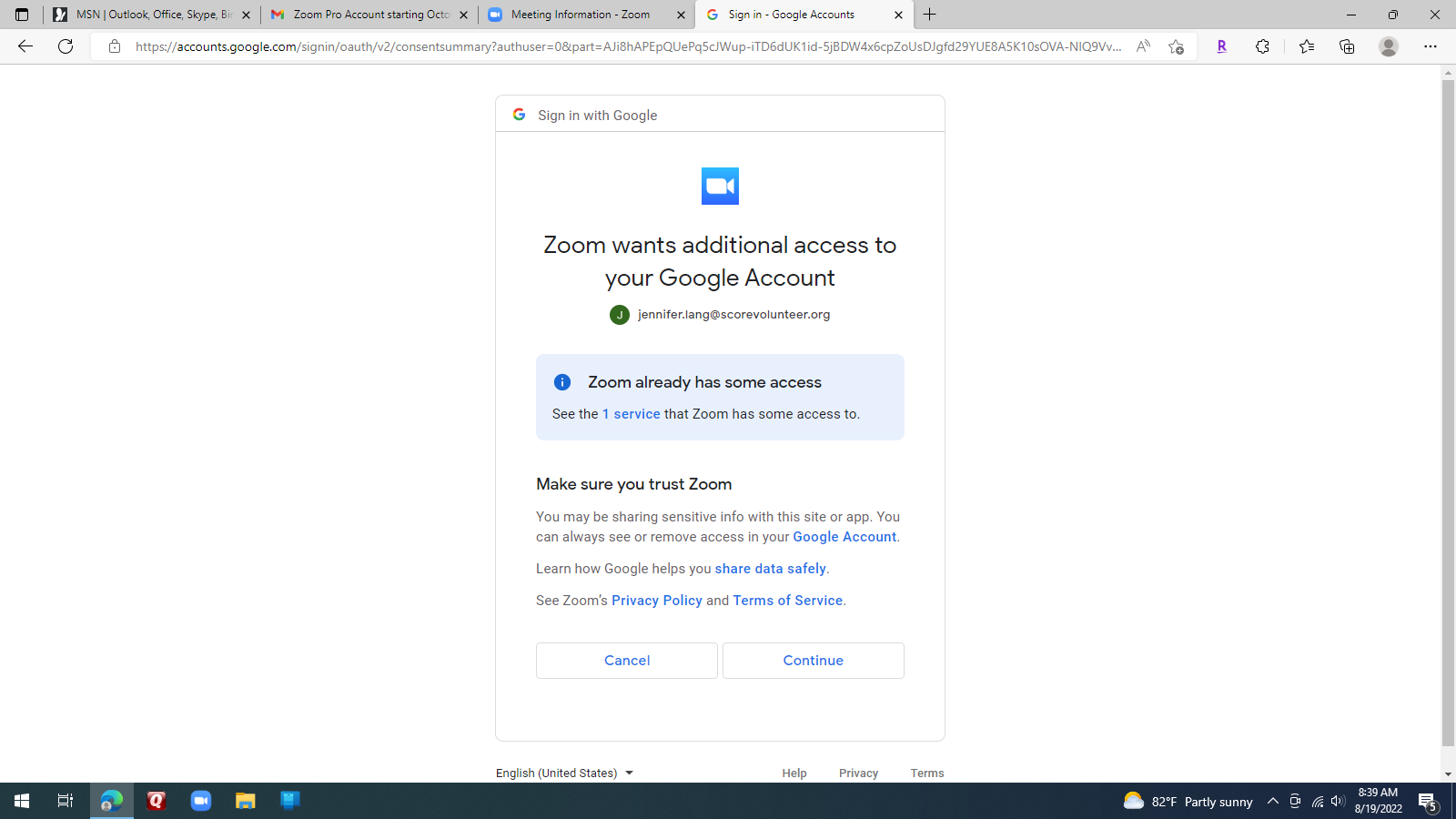The image size is (1456, 819).
Task: Open Settings and more menu
Action: (x=1431, y=46)
